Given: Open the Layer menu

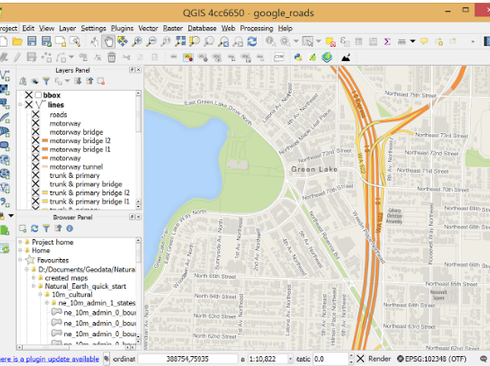Looking at the screenshot, I should pyautogui.click(x=67, y=28).
